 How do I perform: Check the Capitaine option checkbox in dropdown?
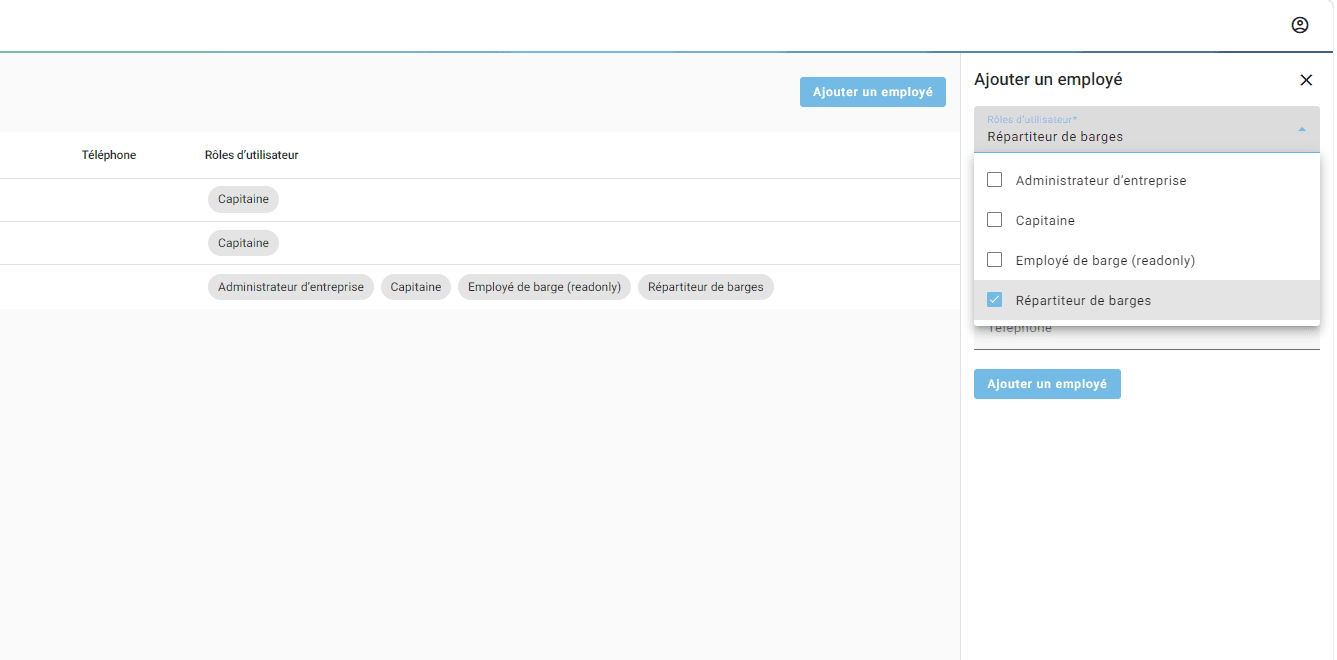pyautogui.click(x=995, y=220)
